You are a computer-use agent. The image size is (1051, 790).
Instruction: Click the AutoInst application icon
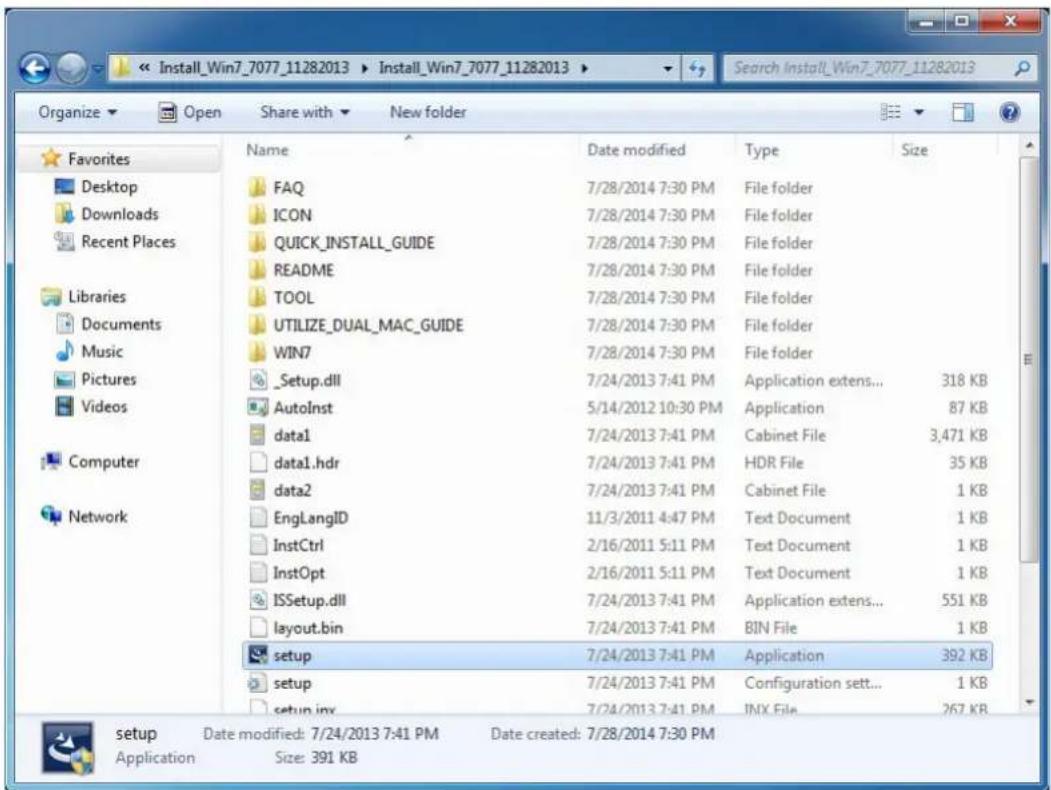[x=258, y=407]
